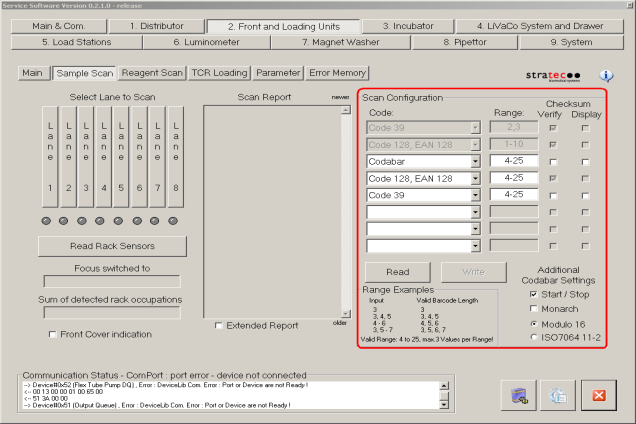This screenshot has height=424, width=636.
Task: Click the Lane 3 status indicator LED
Action: click(x=86, y=220)
